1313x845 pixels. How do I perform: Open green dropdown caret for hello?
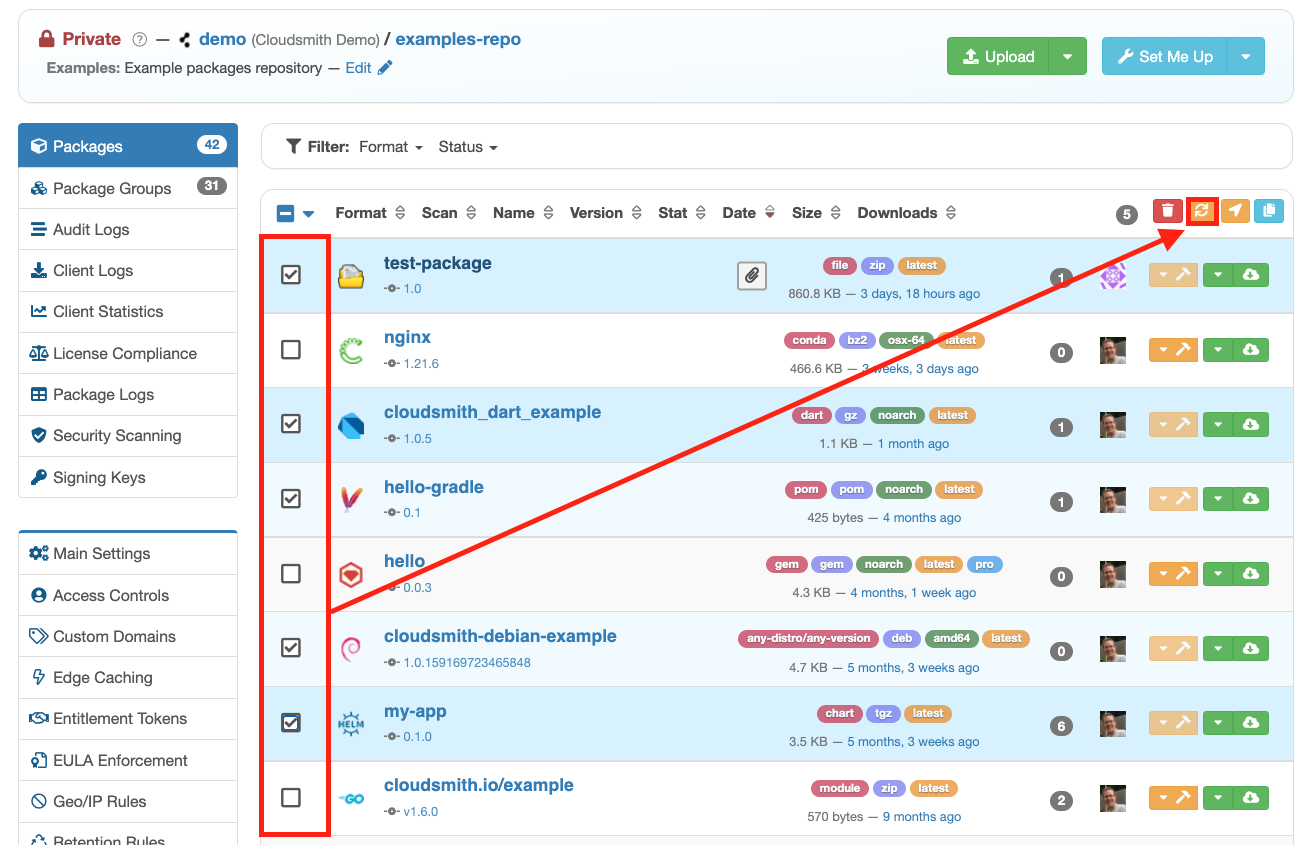(1218, 574)
